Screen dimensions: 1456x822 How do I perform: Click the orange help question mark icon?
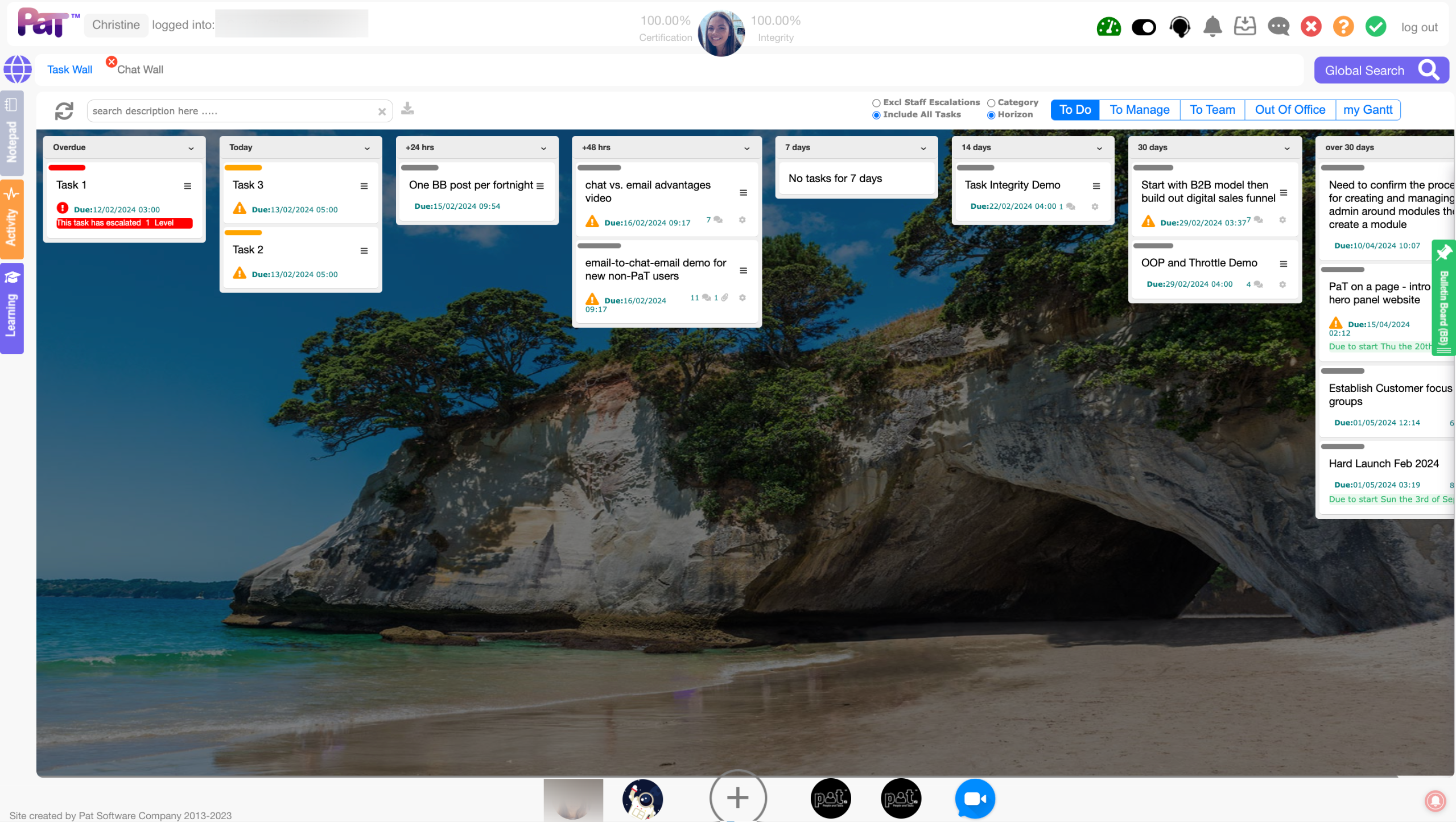pyautogui.click(x=1343, y=27)
